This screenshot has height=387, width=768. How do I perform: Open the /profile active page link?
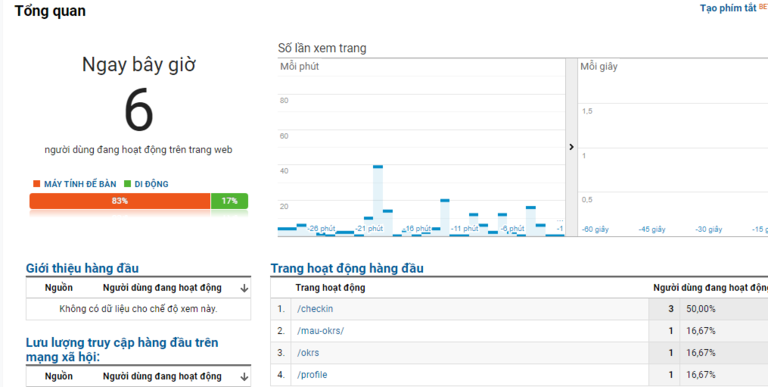pyautogui.click(x=312, y=375)
